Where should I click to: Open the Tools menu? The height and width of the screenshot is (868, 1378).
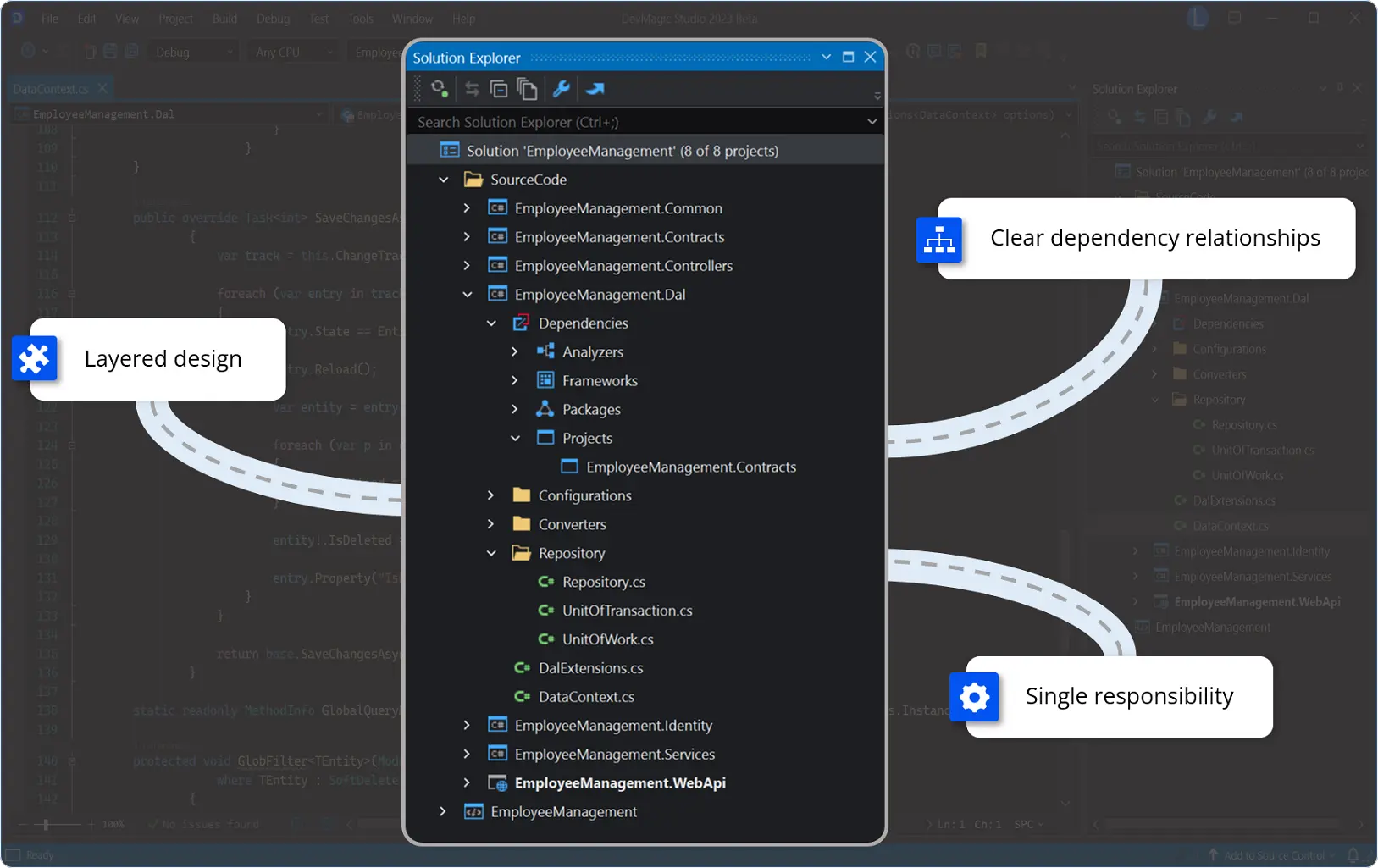point(360,18)
